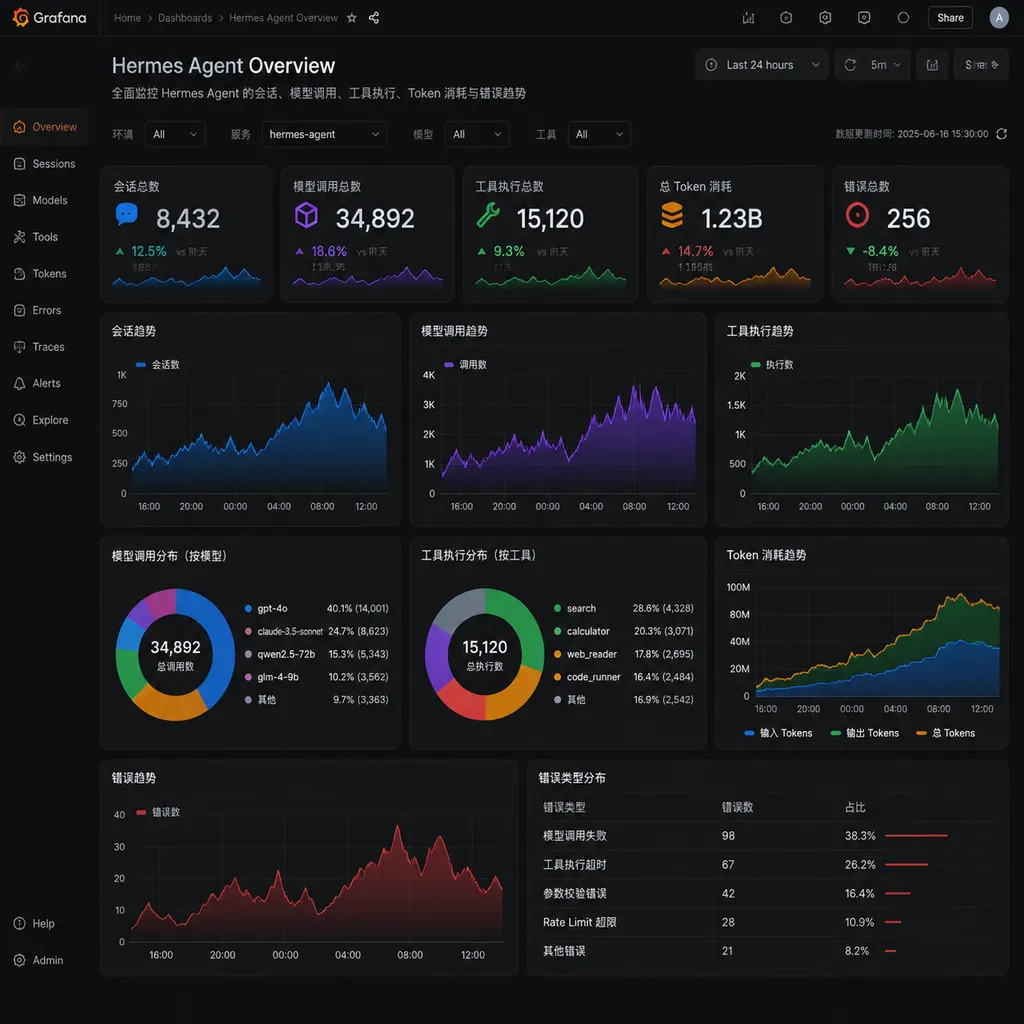Image resolution: width=1024 pixels, height=1024 pixels.
Task: Open the 5m refresh interval dropdown
Action: (886, 65)
